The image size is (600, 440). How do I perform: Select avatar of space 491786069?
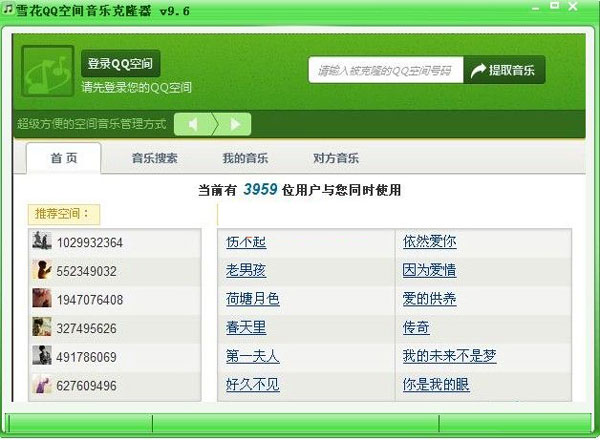[x=42, y=355]
